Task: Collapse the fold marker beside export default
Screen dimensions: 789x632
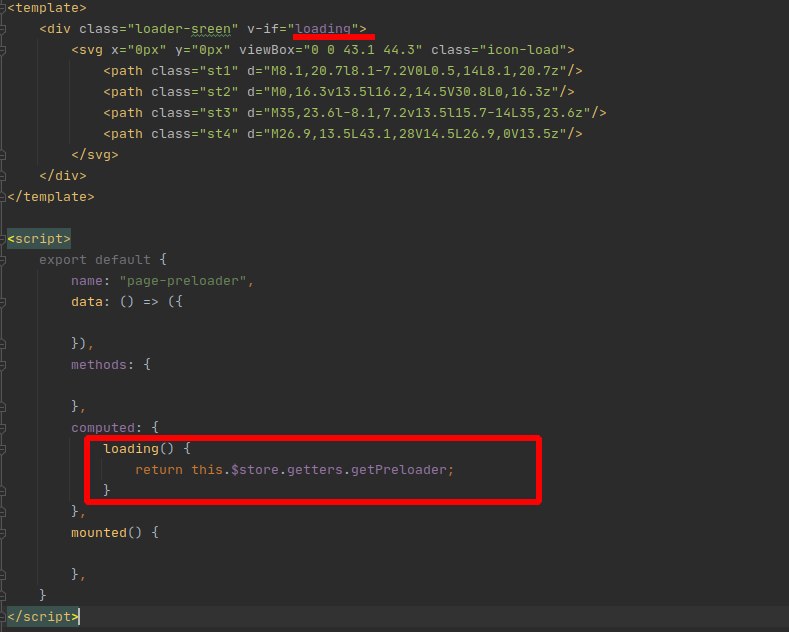Action: point(3,260)
